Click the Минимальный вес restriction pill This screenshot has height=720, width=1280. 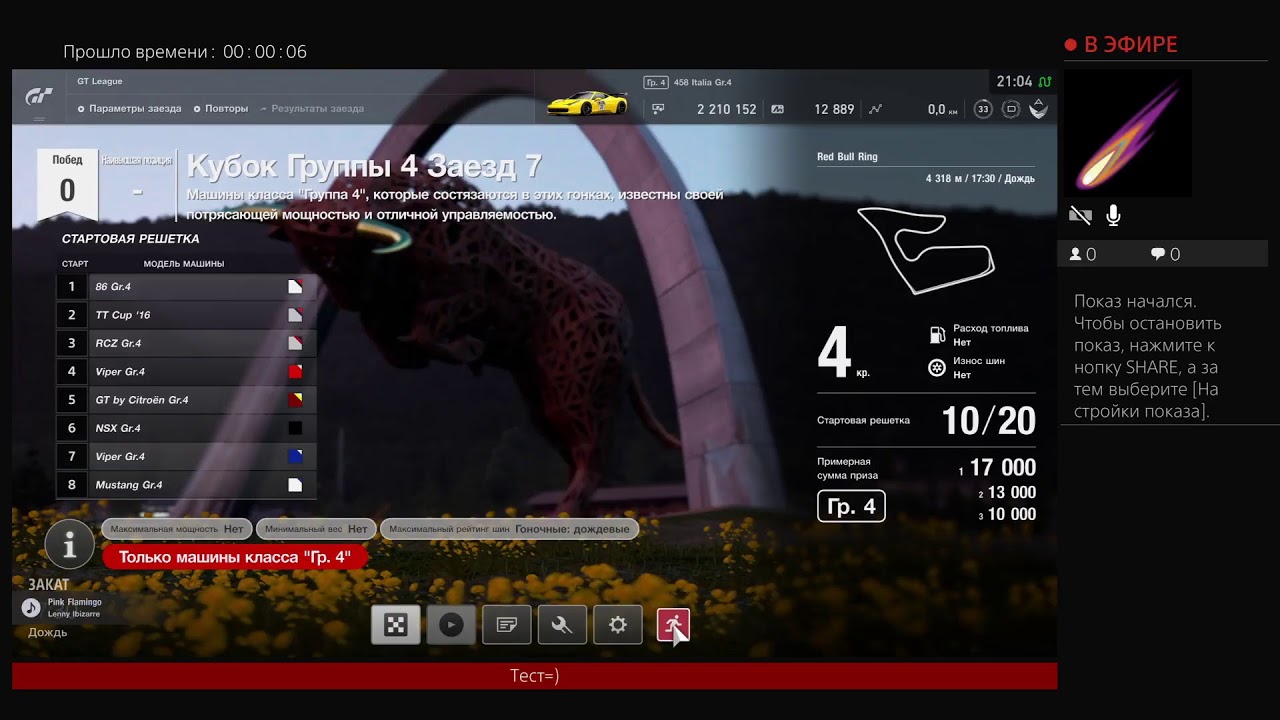[x=316, y=529]
